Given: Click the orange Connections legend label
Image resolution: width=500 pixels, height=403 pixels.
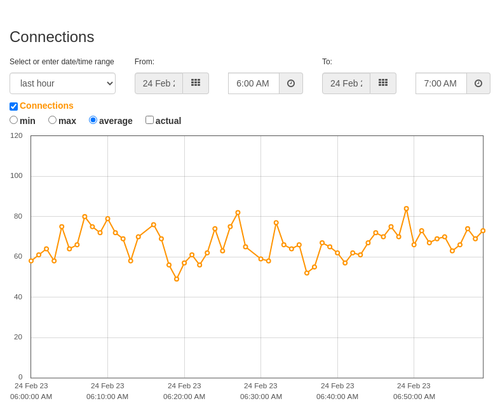Looking at the screenshot, I should click(46, 106).
